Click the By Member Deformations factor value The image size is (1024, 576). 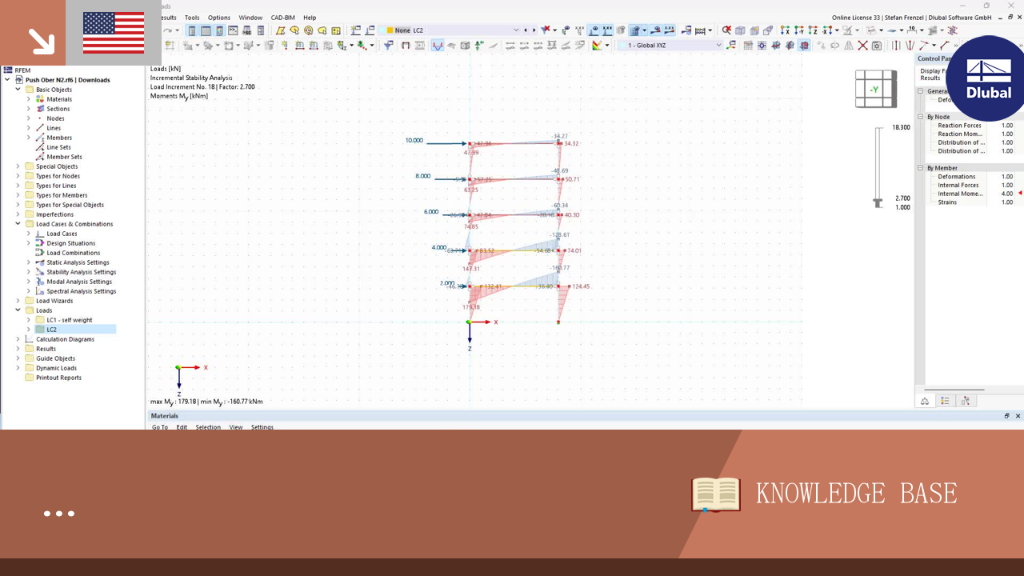coord(1007,176)
